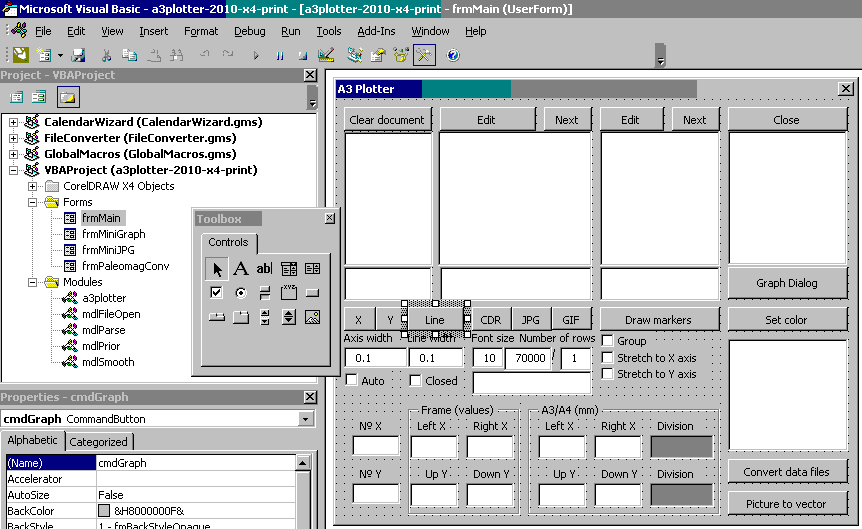Viewport: 862px width, 529px height.
Task: Click the Convert data files button
Action: [787, 472]
